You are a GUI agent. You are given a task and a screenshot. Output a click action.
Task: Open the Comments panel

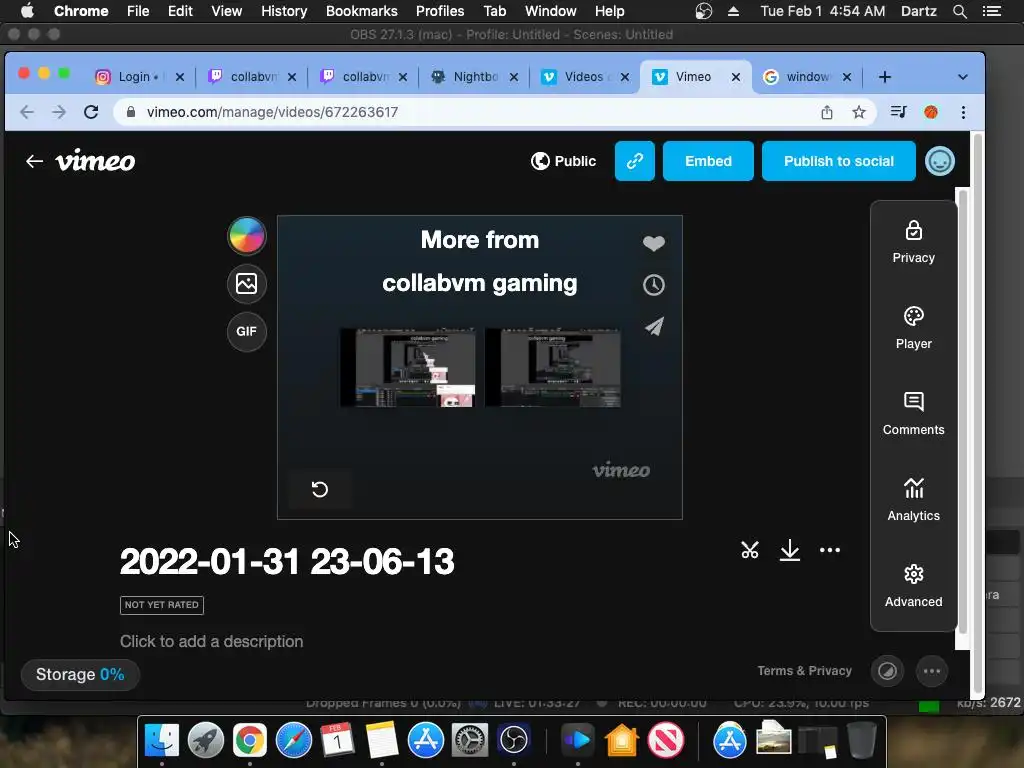913,415
